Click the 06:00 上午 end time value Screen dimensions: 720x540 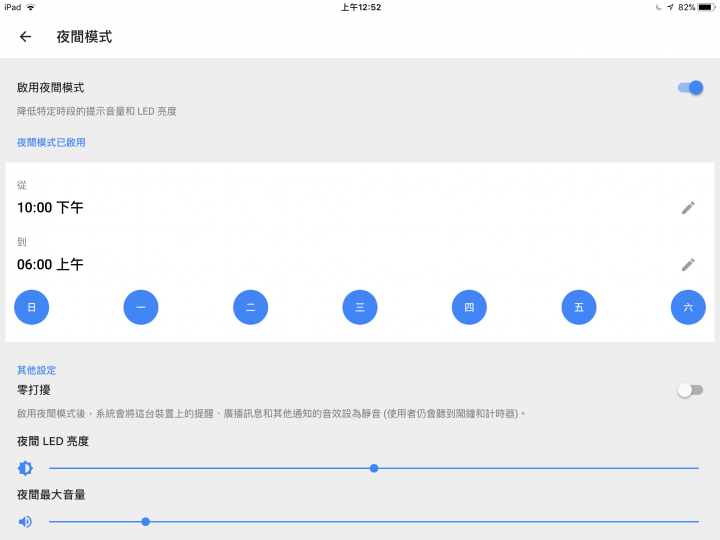point(50,264)
